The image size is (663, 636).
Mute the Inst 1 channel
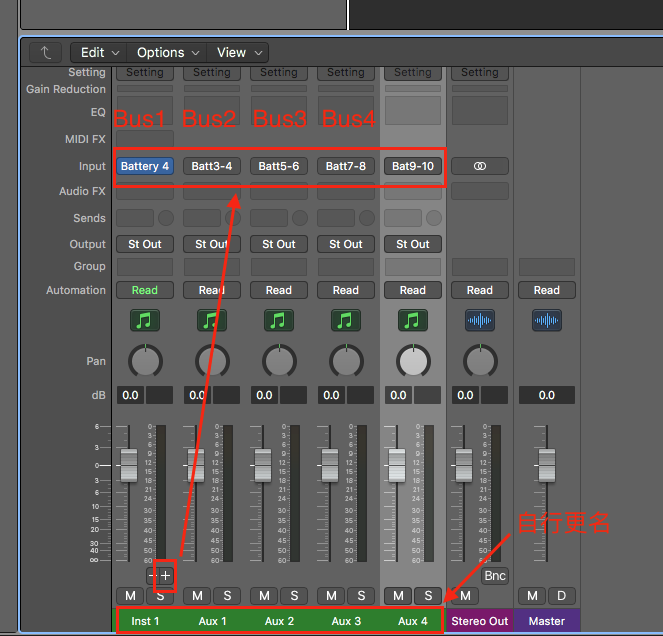(130, 596)
